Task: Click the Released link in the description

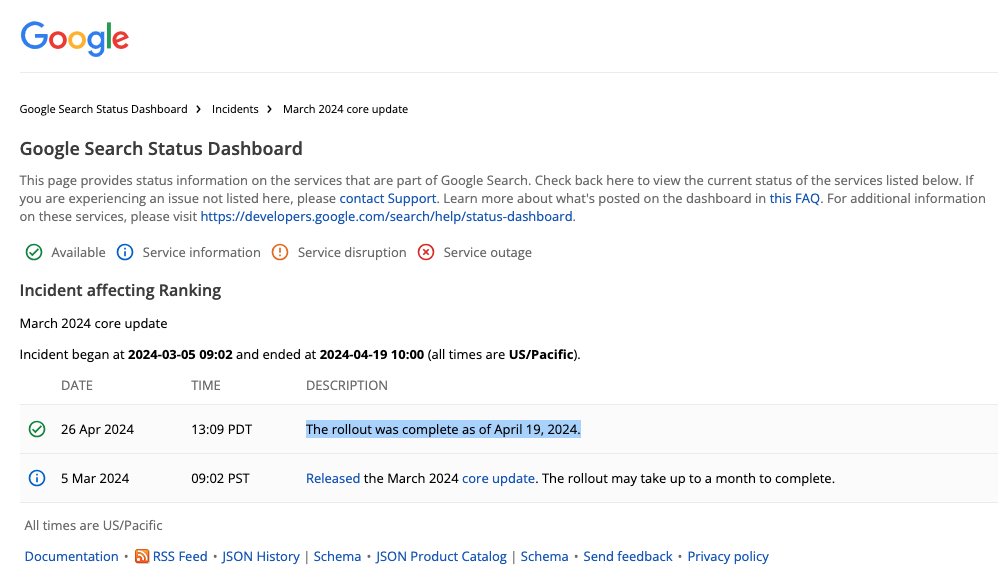Action: [x=332, y=478]
